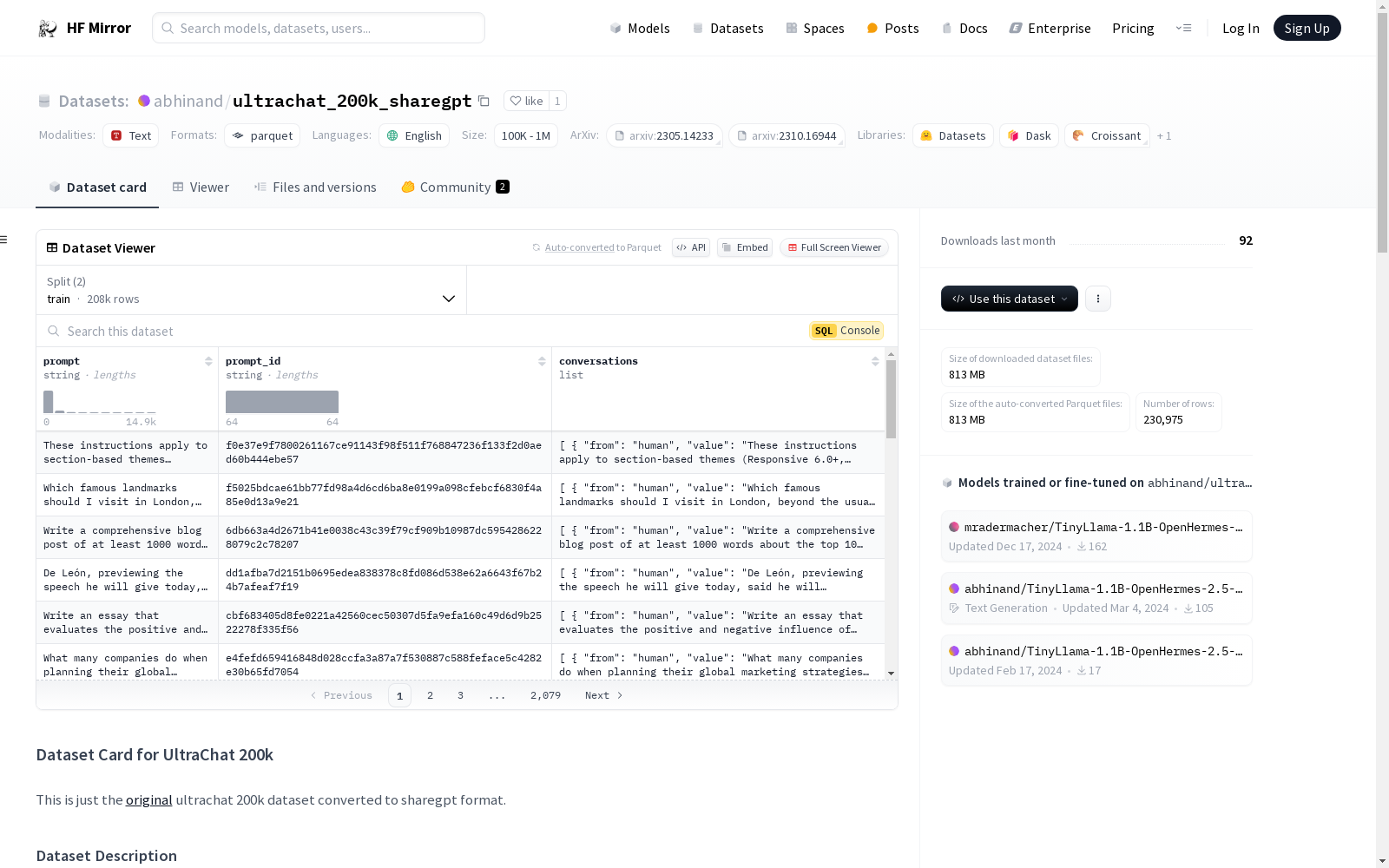Open the Text modality tag

(131, 135)
